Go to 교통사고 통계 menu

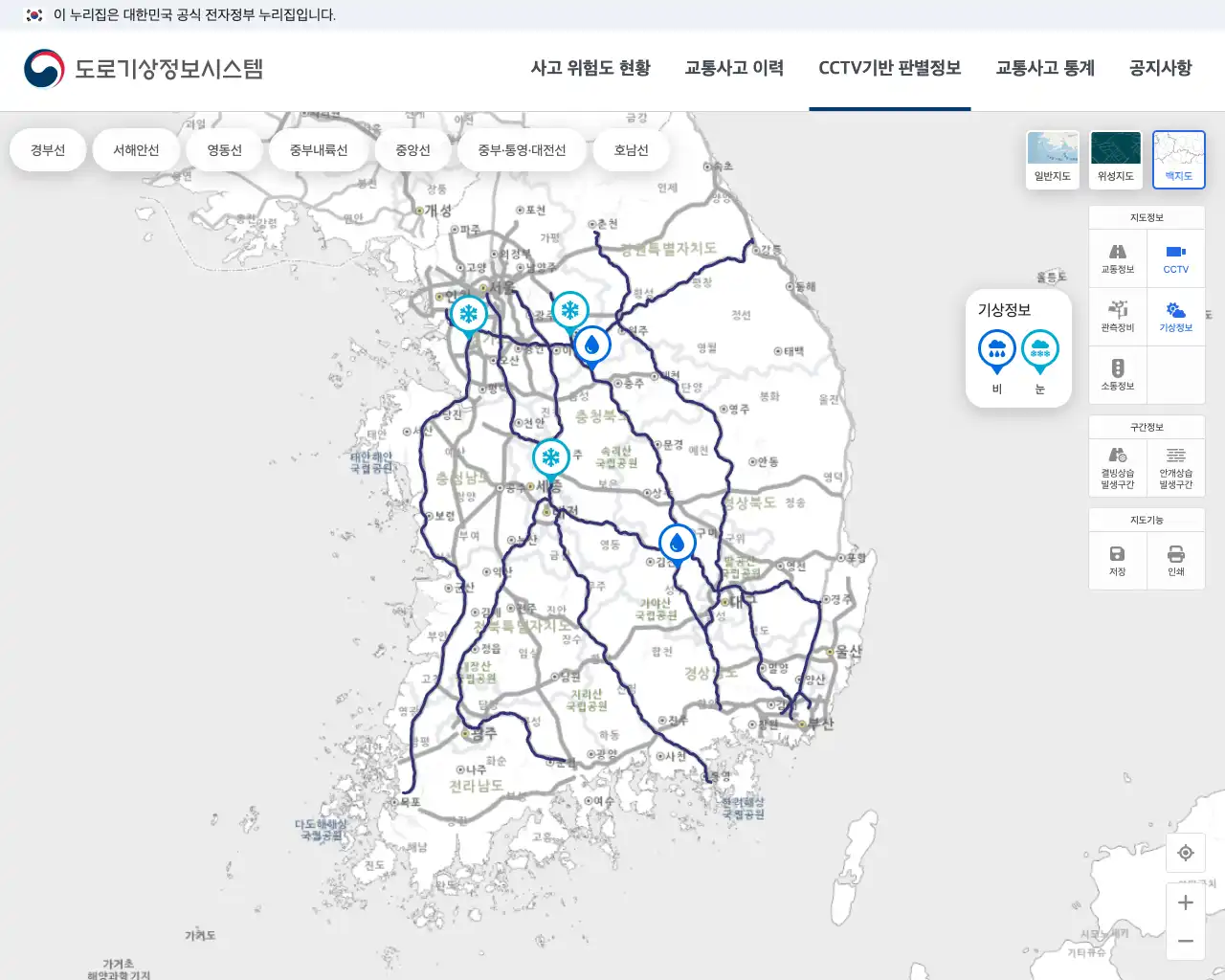1044,68
